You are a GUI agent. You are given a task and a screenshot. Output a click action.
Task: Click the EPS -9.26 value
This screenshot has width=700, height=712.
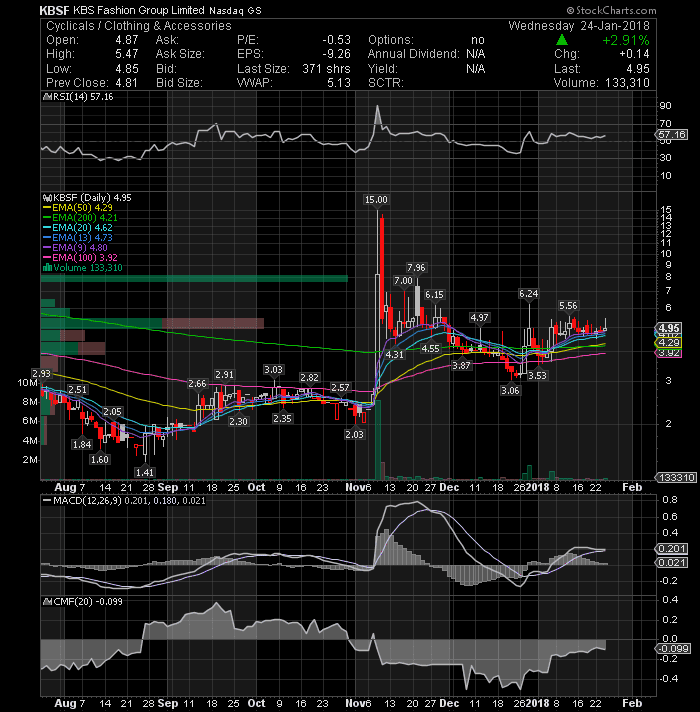click(336, 54)
